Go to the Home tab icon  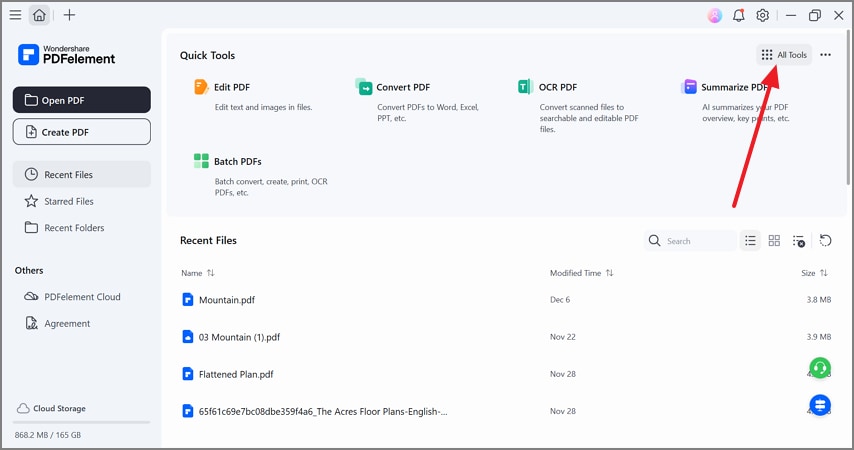click(x=39, y=15)
